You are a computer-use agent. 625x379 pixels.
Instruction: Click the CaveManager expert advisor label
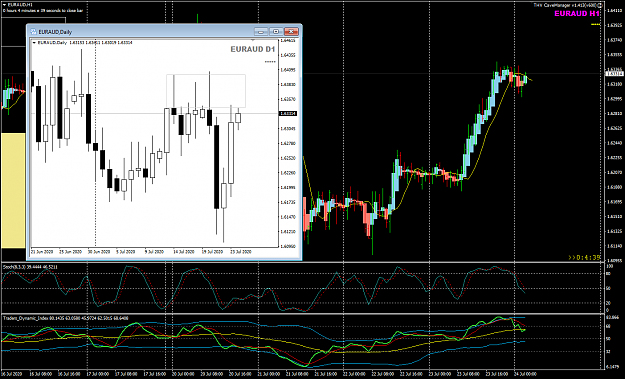[x=565, y=5]
